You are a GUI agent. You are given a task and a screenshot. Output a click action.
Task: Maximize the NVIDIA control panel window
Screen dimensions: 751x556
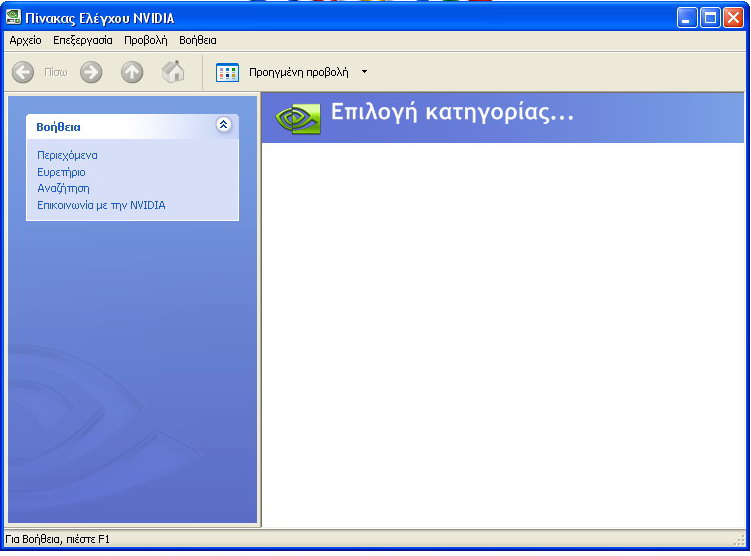tap(710, 18)
